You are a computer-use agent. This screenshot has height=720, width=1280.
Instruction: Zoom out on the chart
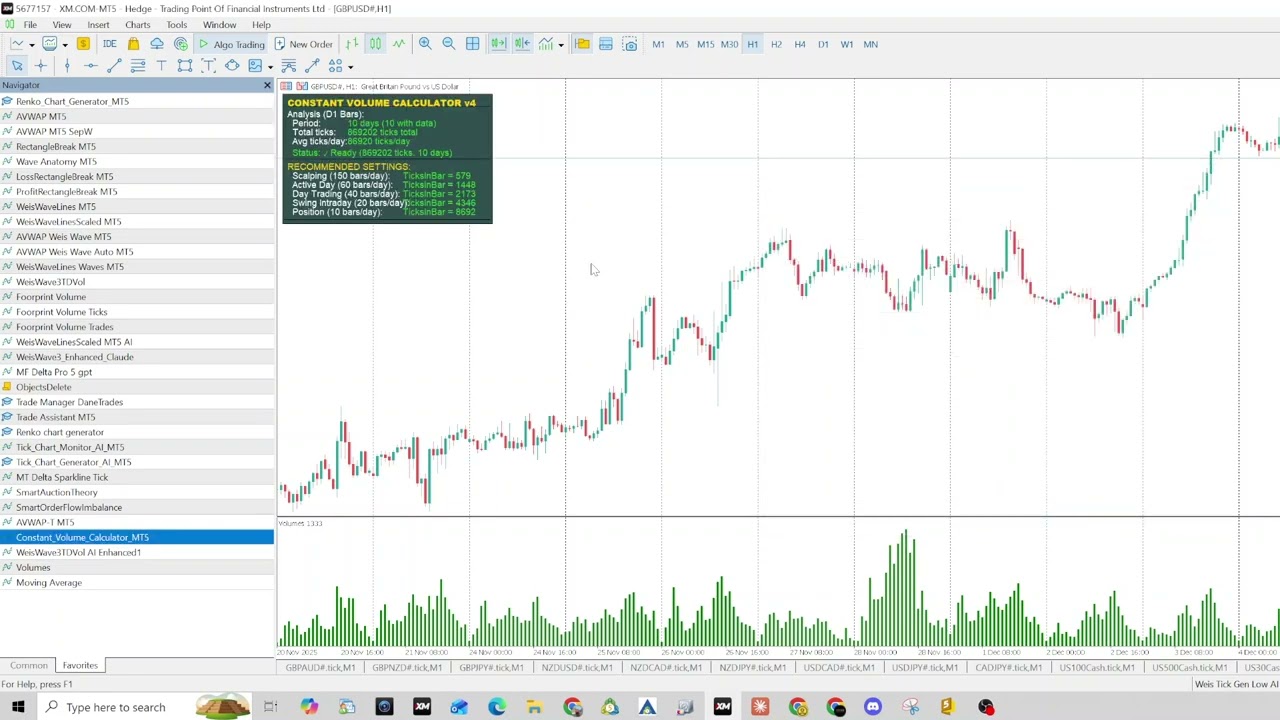[449, 44]
